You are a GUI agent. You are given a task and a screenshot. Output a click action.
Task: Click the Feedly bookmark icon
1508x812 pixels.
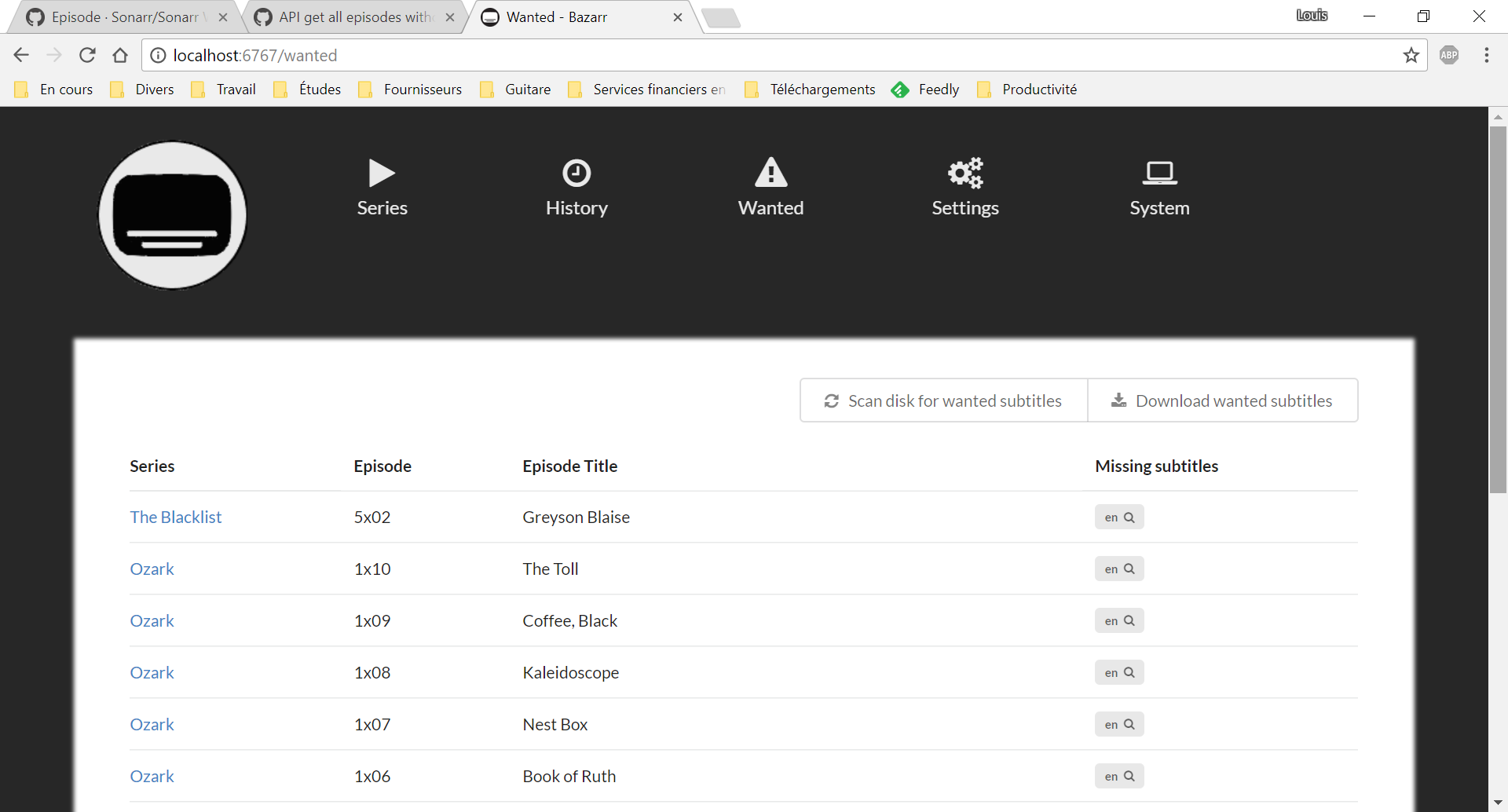pos(900,90)
